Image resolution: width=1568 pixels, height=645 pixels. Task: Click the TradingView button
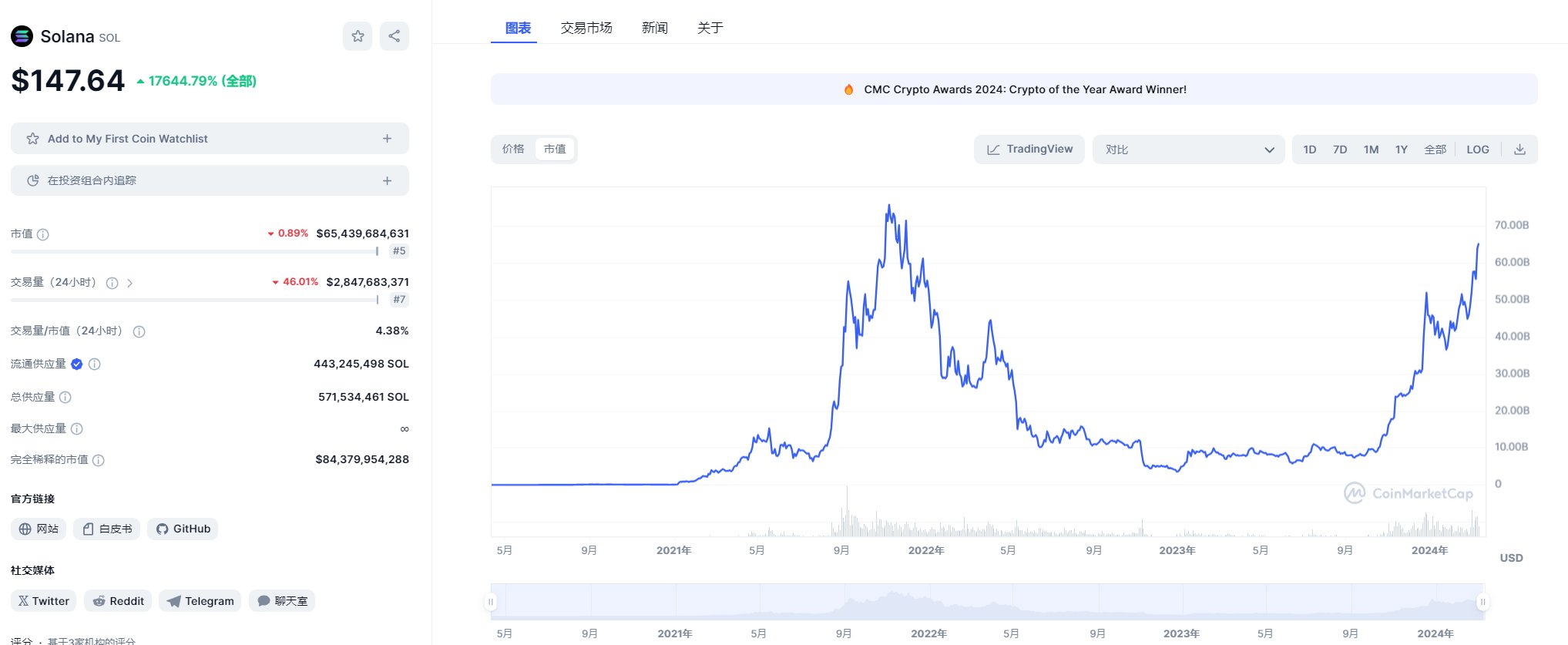coord(1029,149)
